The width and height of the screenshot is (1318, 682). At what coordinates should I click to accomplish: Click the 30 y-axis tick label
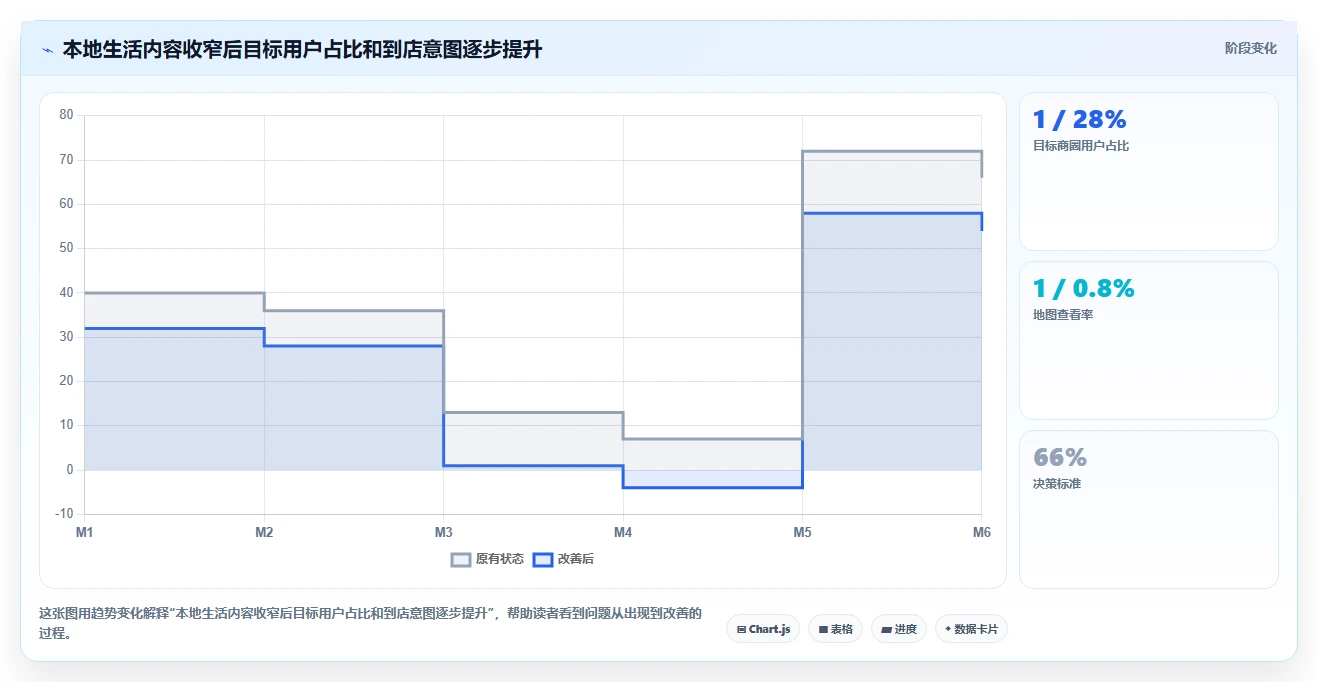[66, 337]
